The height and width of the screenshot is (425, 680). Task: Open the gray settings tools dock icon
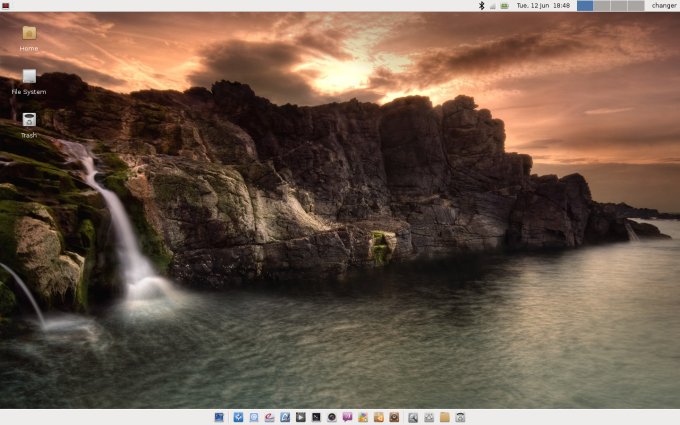coord(429,417)
